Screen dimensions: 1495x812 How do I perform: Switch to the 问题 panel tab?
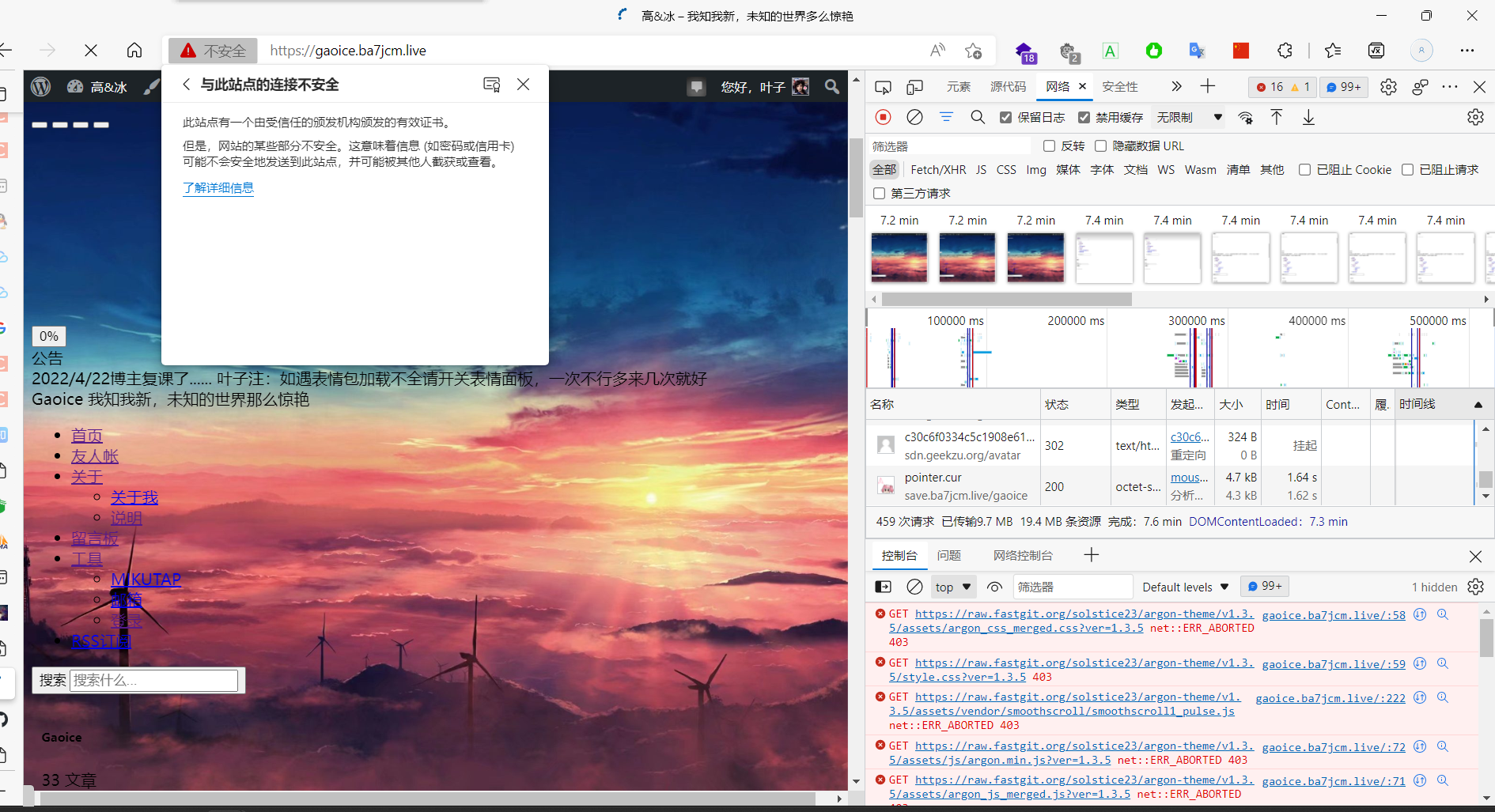[948, 555]
